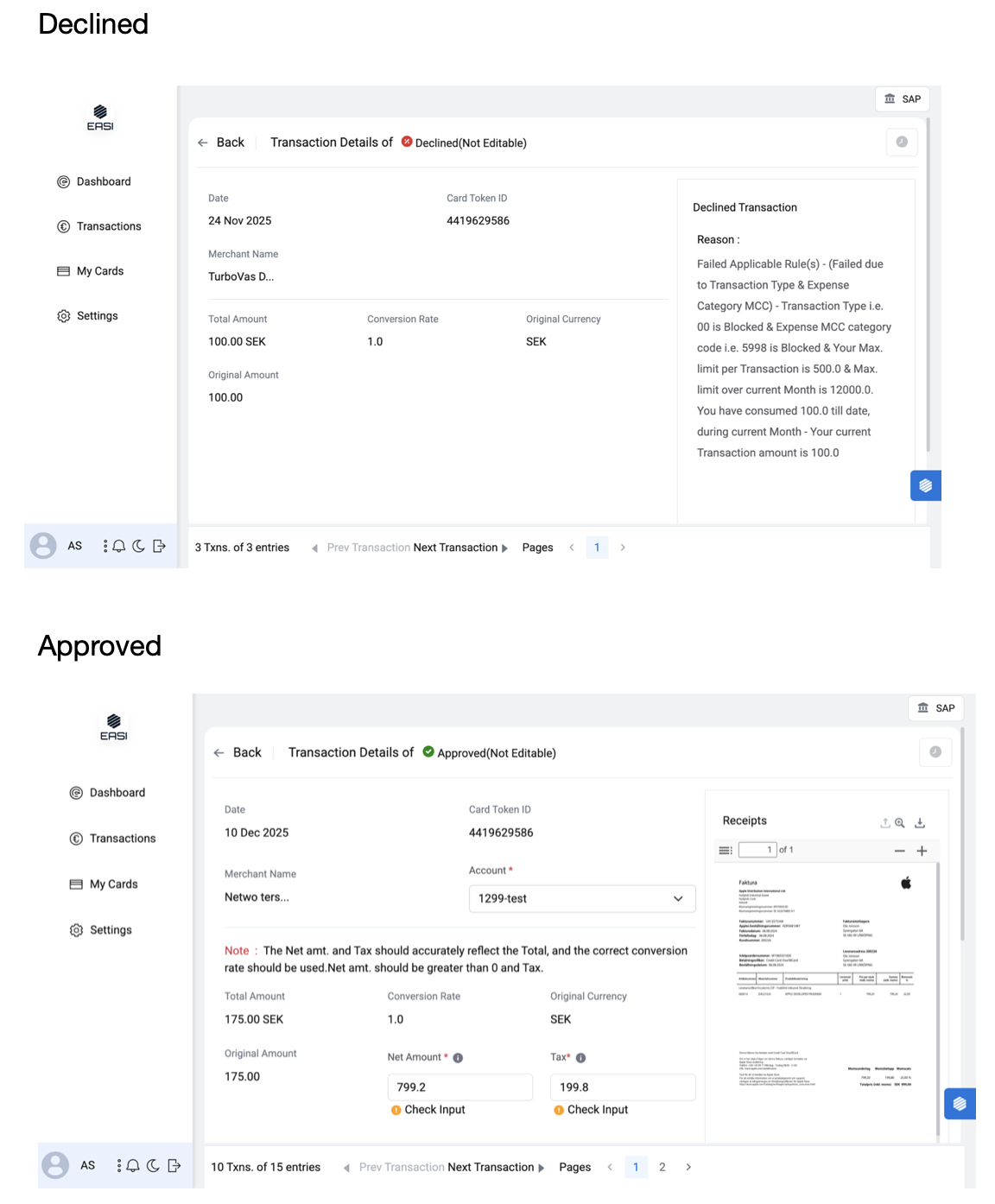Click the Tax info icon
This screenshot has width=995, height=1204.
click(580, 1058)
